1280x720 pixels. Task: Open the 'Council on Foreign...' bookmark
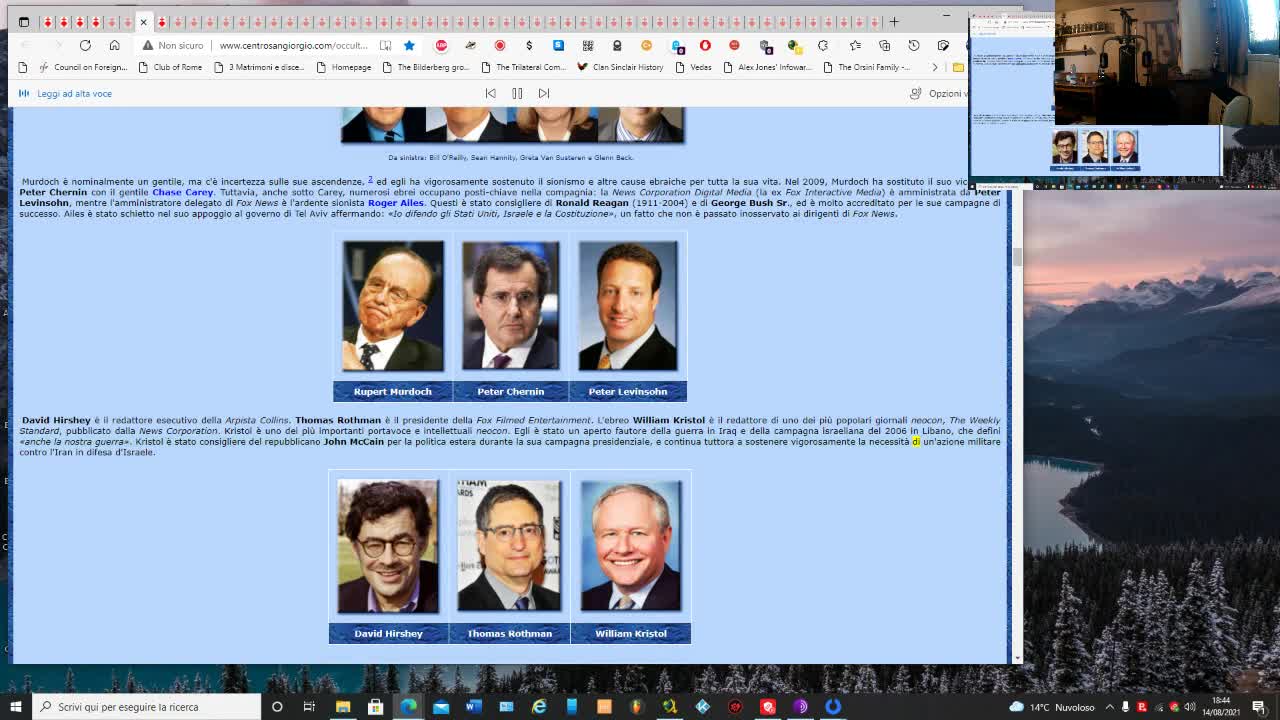click(x=82, y=67)
